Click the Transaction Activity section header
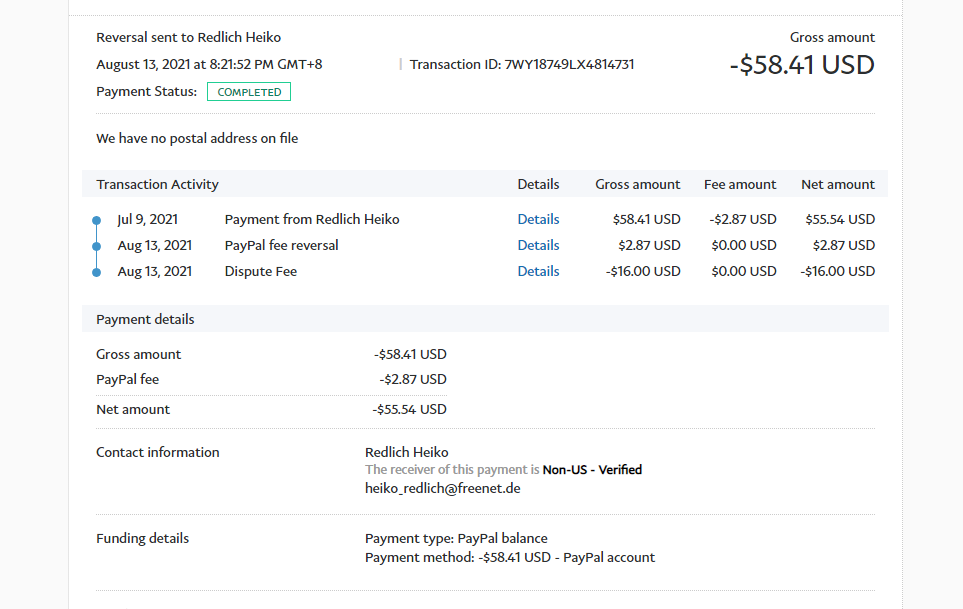963x609 pixels. click(x=157, y=184)
